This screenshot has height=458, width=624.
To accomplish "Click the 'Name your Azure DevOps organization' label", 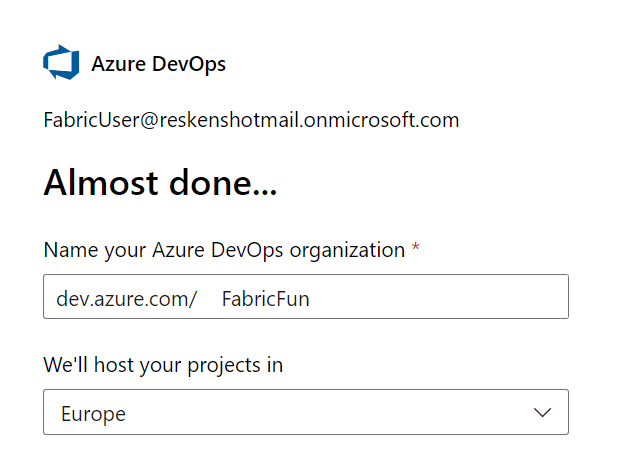I will pyautogui.click(x=224, y=250).
